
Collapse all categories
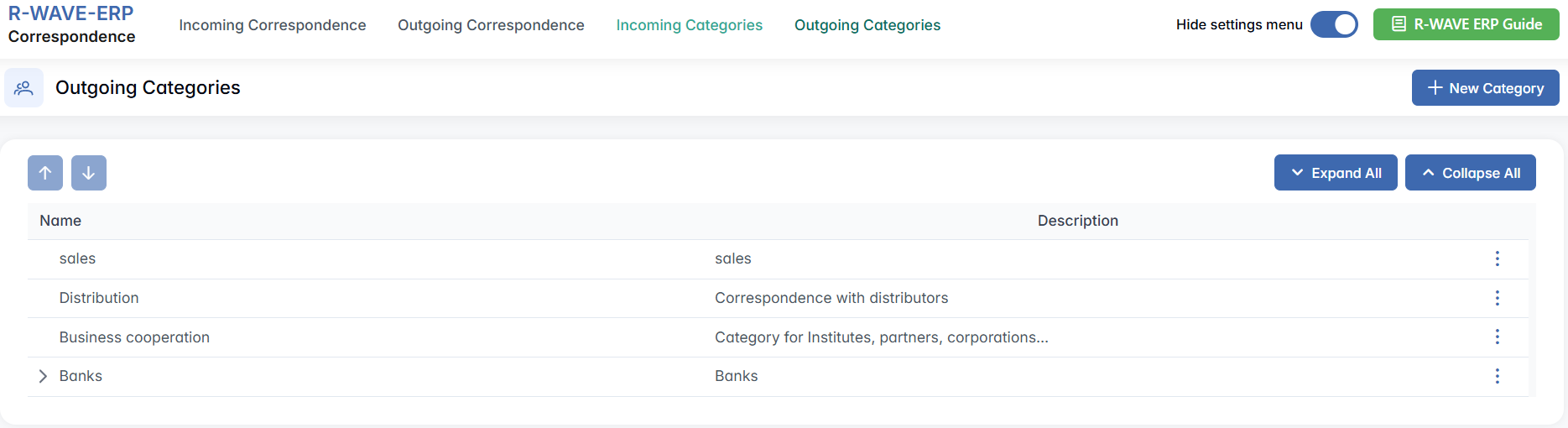pyautogui.click(x=1470, y=173)
